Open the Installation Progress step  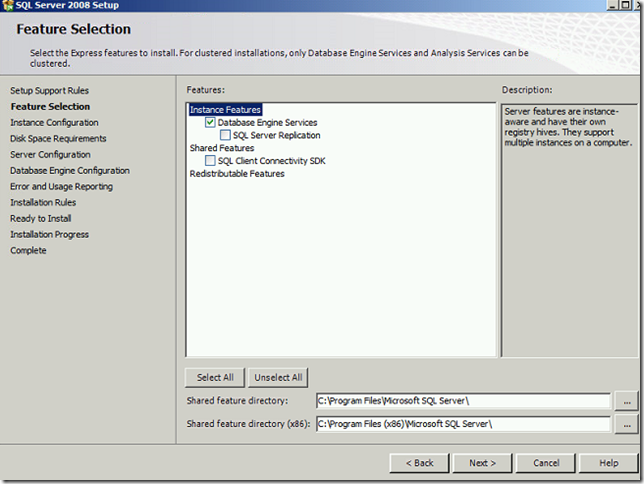coord(49,235)
